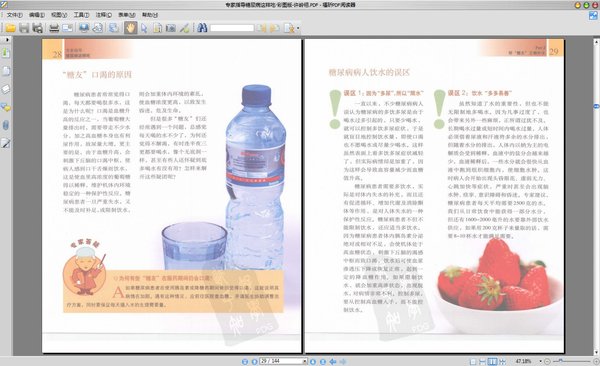Screen dimensions: 600x366
Task: Go forward to the next view
Action: [x=343, y=361]
